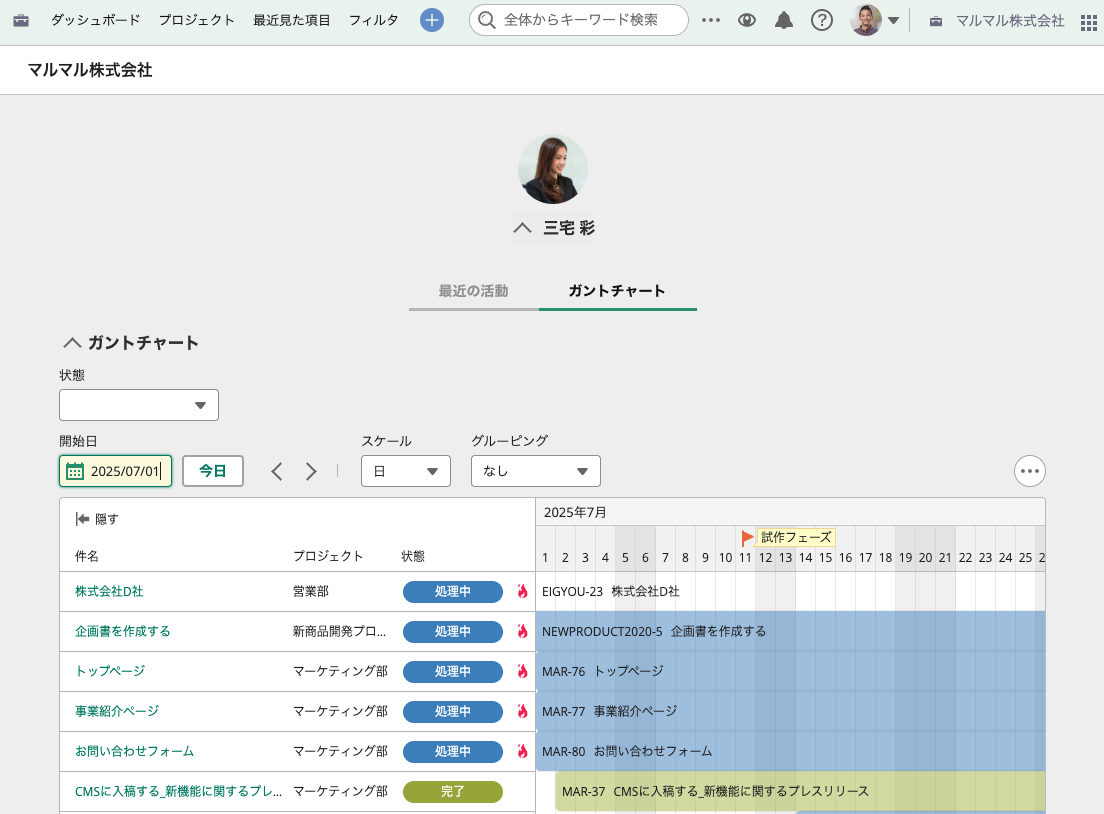The width and height of the screenshot is (1104, 814).
Task: Click the MAR-80 お問い合わせフォーム Gantt bar
Action: 791,751
